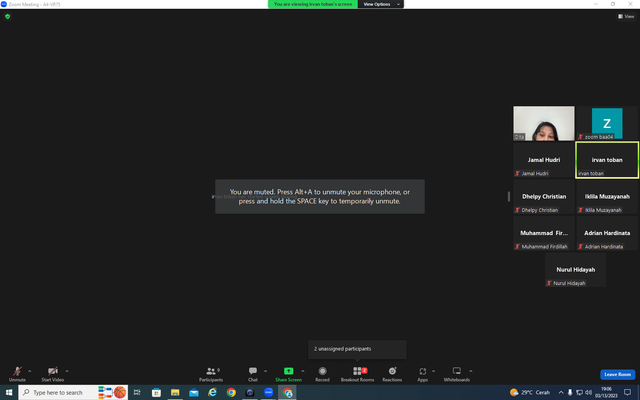Open the View Options dropdown
The height and width of the screenshot is (400, 640).
(380, 4)
